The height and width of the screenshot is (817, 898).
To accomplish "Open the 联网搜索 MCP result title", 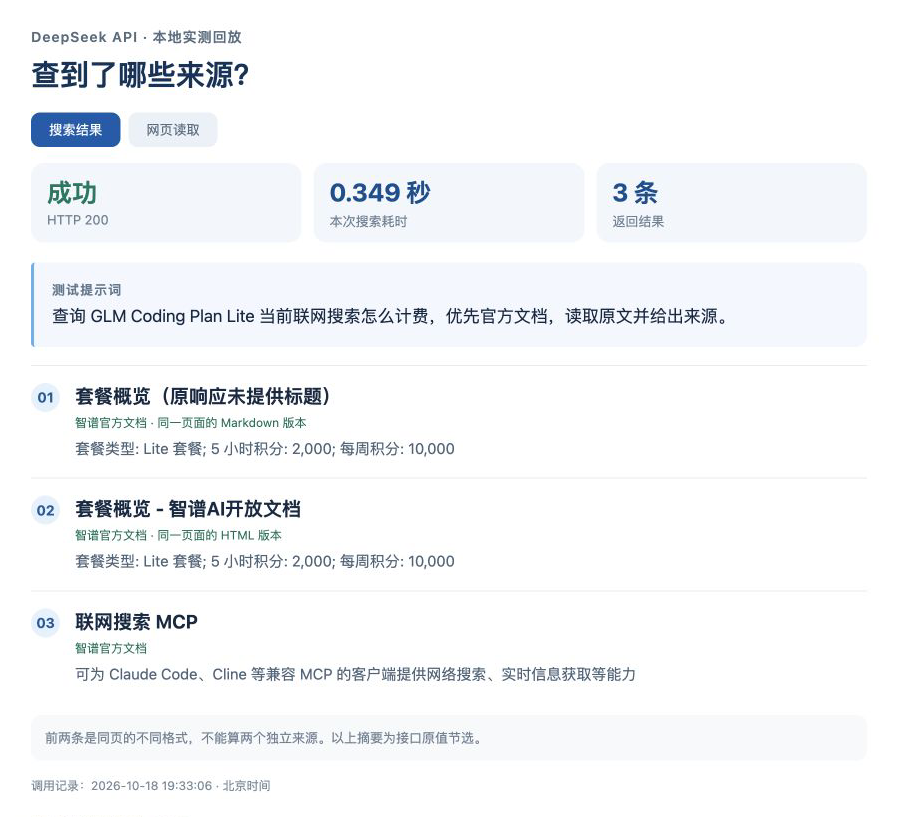I will pyautogui.click(x=136, y=622).
